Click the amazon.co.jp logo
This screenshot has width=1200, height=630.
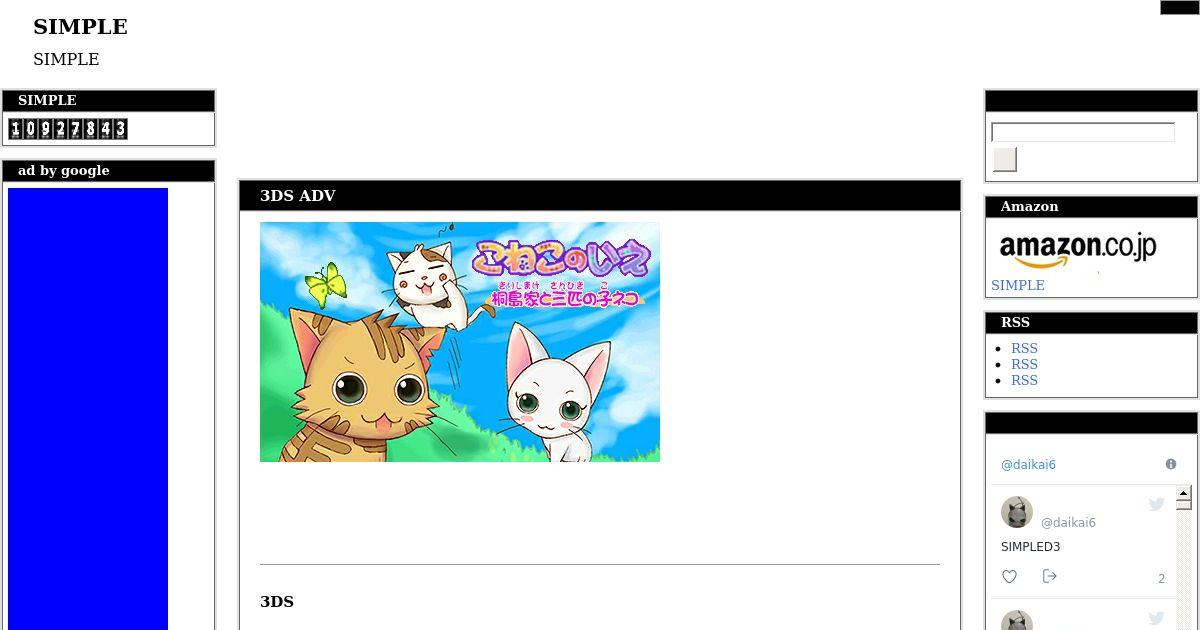pos(1077,249)
